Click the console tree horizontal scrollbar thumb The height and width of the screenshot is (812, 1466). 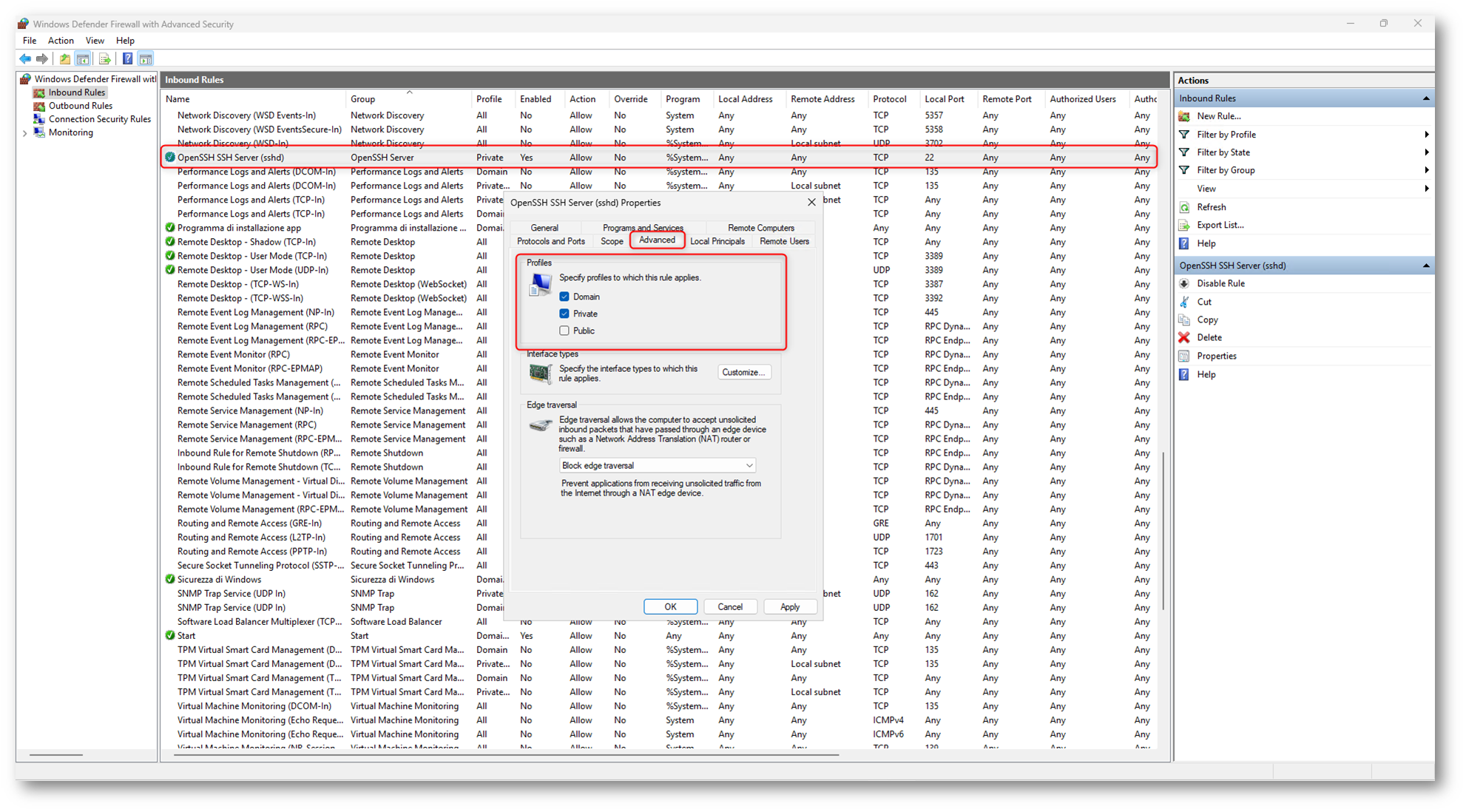[56, 755]
